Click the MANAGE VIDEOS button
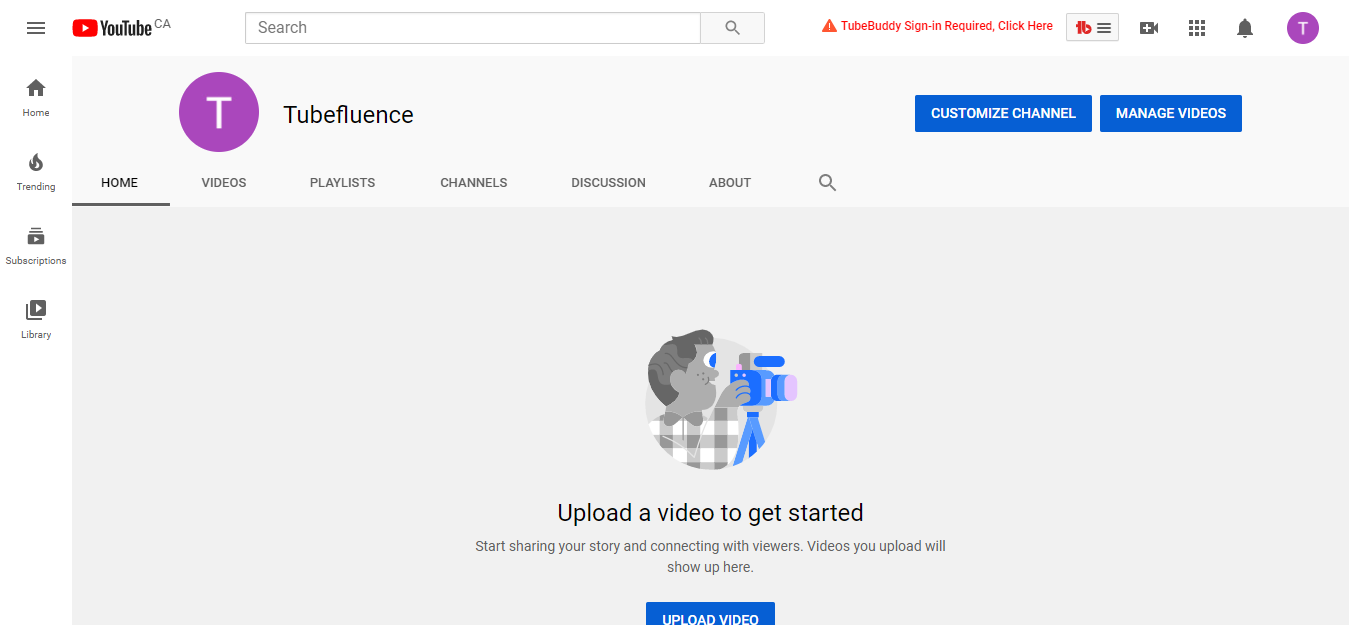 point(1171,114)
